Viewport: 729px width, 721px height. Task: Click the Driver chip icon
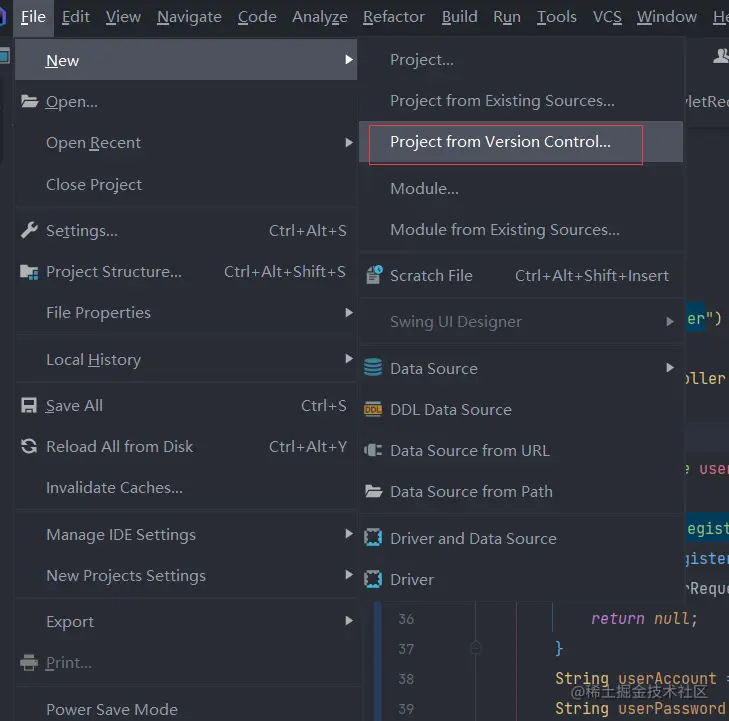click(x=373, y=579)
